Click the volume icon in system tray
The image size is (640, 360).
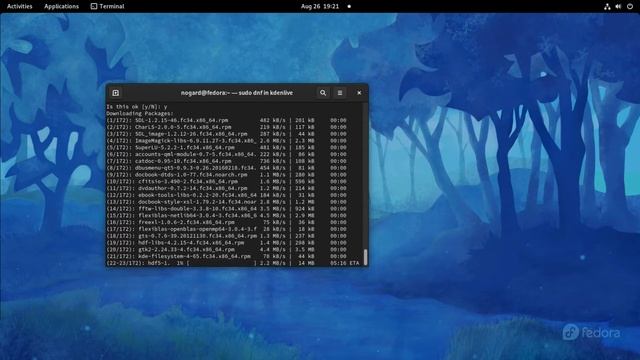point(618,6)
